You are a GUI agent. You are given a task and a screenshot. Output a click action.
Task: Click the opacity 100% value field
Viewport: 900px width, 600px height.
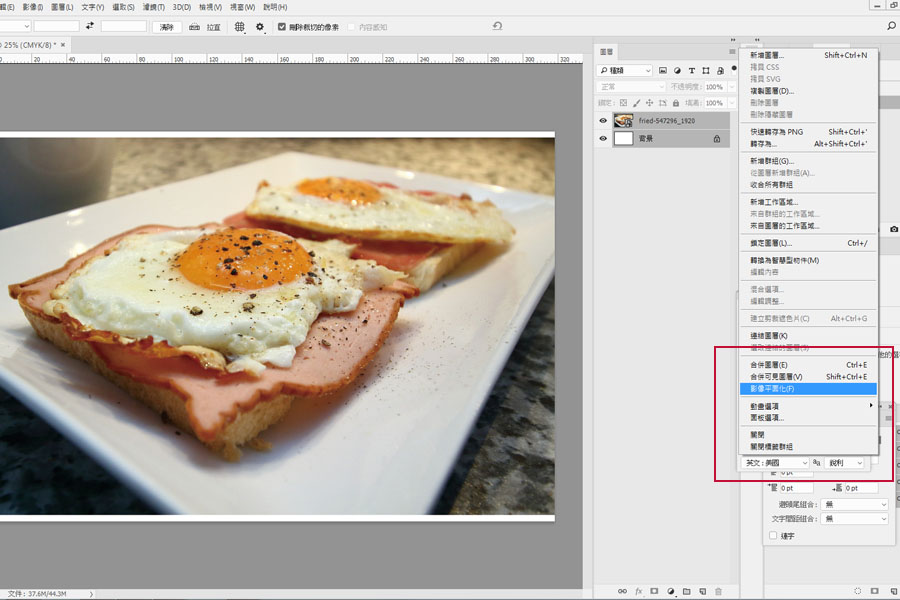point(715,87)
